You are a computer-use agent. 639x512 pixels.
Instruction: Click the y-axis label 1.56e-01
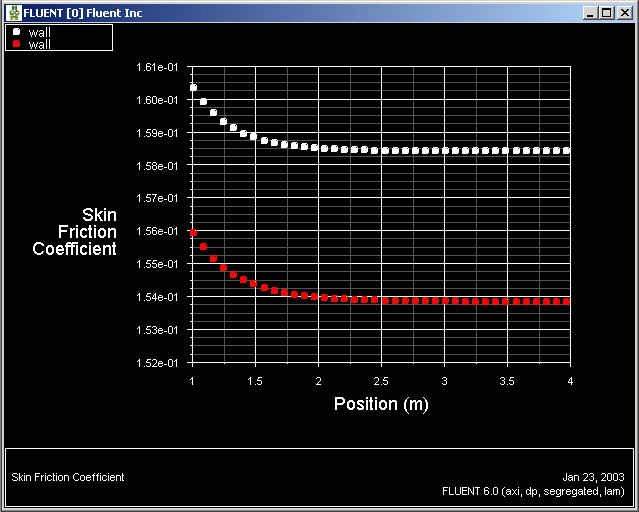pos(157,231)
